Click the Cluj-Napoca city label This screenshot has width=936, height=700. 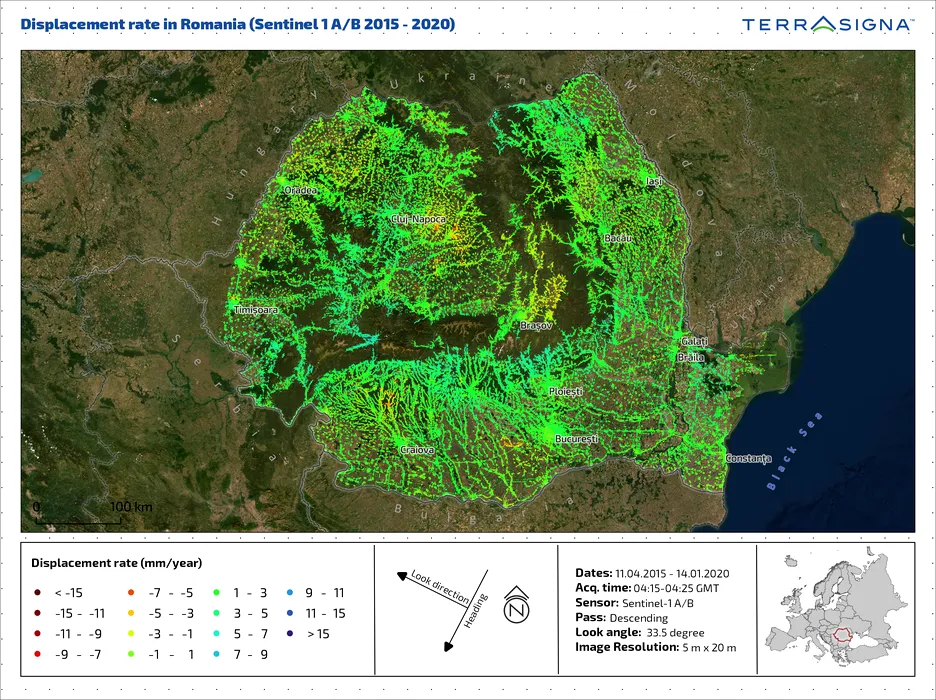418,218
